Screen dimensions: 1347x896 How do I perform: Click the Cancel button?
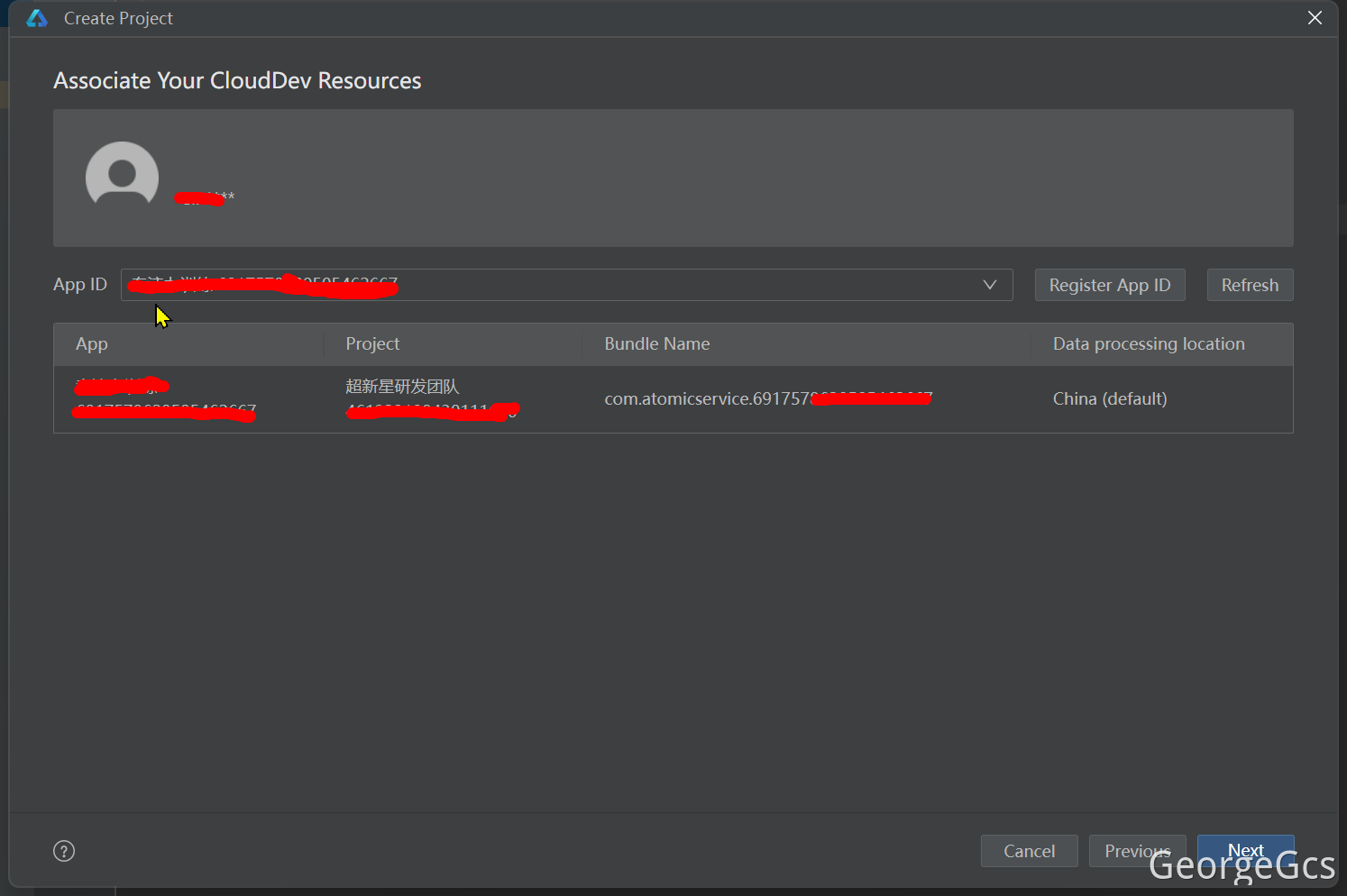(1029, 851)
